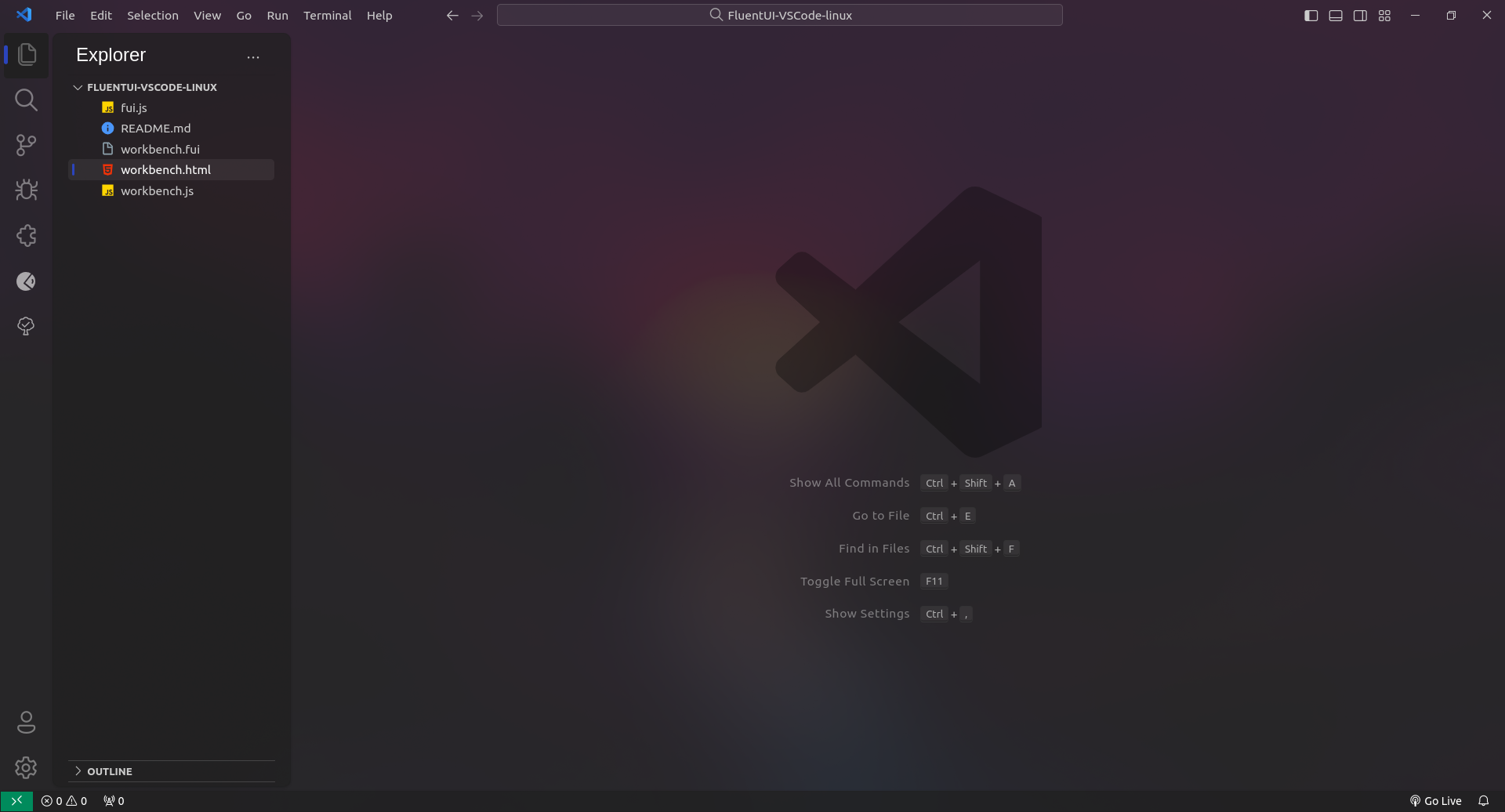The width and height of the screenshot is (1505, 812).
Task: Toggle the bottom panel layout icon
Action: (1336, 15)
